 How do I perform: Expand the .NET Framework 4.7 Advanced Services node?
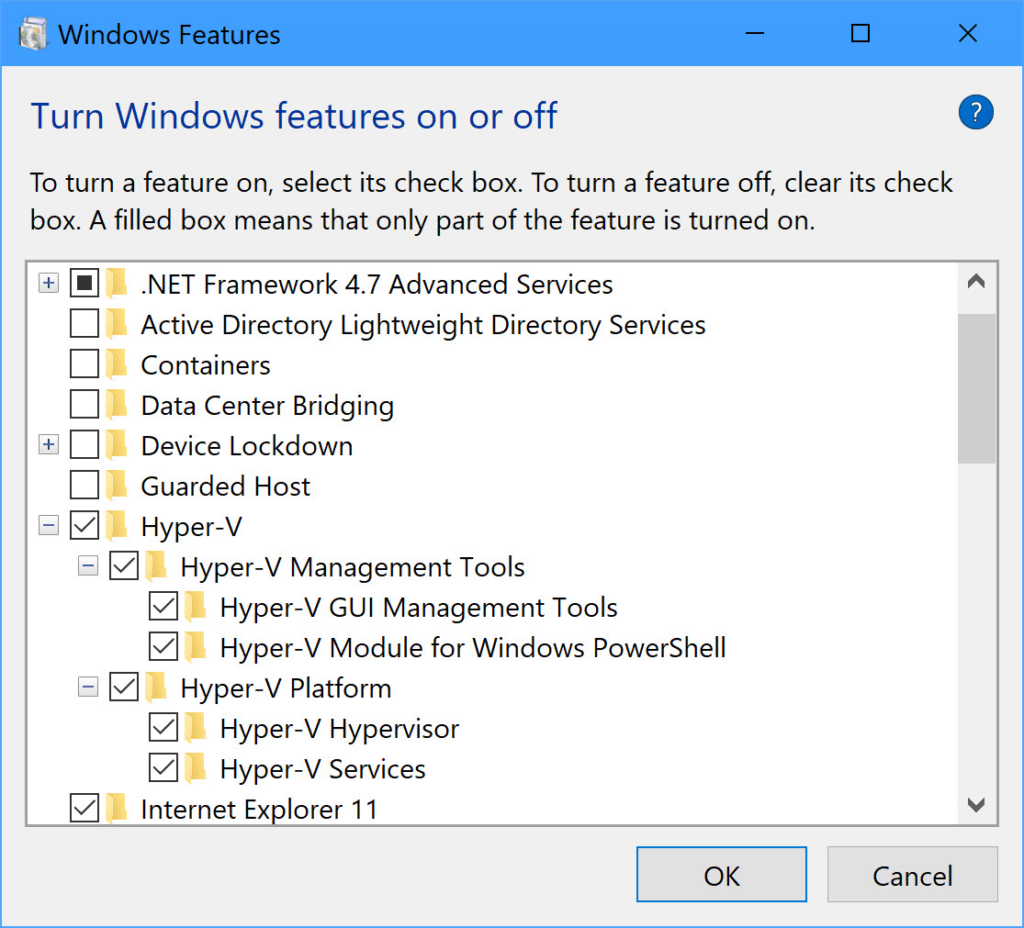point(48,284)
